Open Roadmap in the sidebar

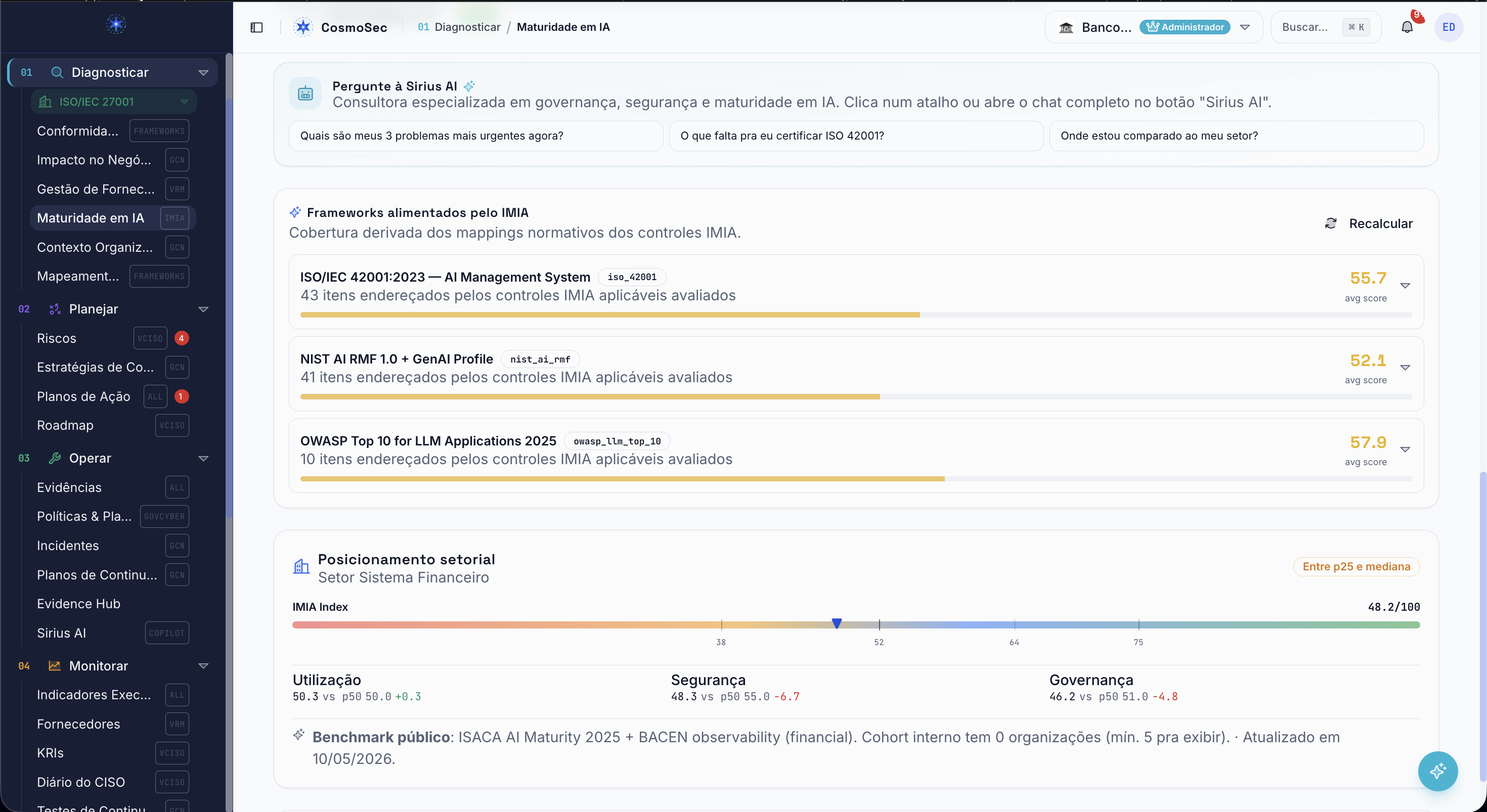[113, 425]
